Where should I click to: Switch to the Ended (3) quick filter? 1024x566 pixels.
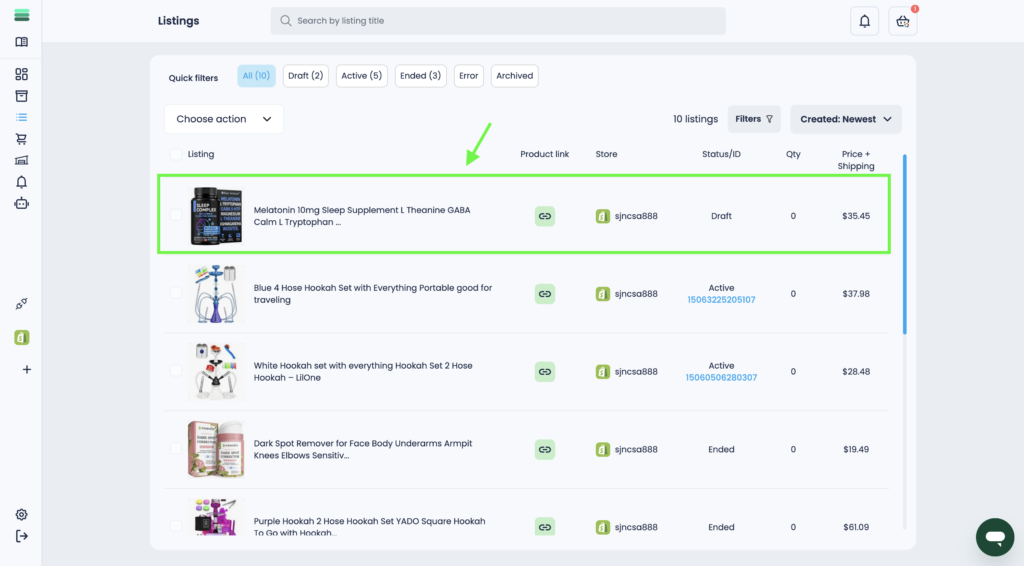click(x=420, y=76)
